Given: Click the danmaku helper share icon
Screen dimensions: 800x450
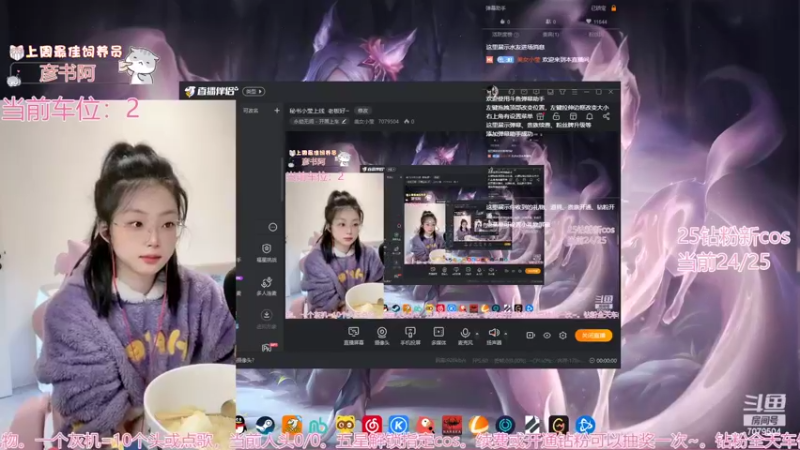Looking at the screenshot, I should tap(606, 116).
